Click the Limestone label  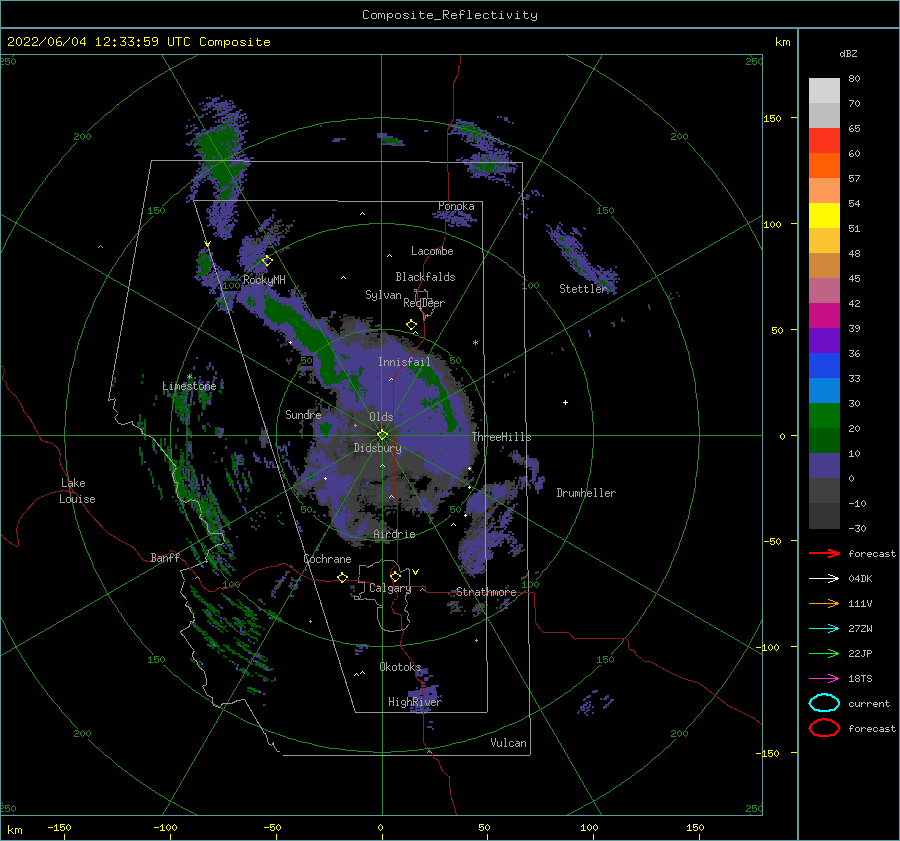pos(189,386)
